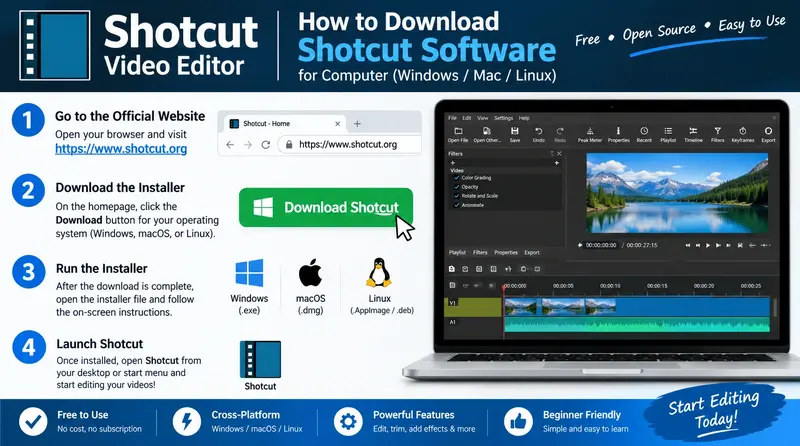Click the total duration 00:00:27:15

642,245
